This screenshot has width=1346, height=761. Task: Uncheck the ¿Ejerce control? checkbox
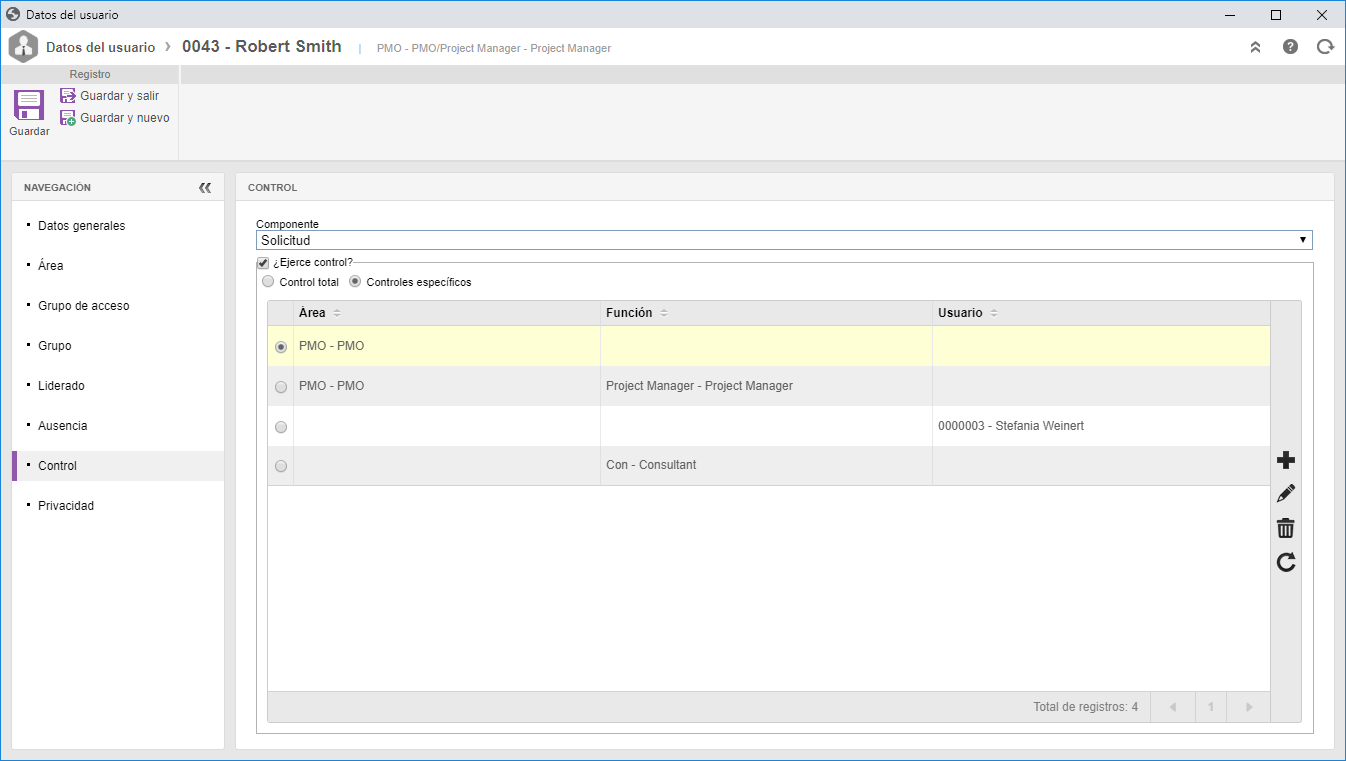(263, 263)
